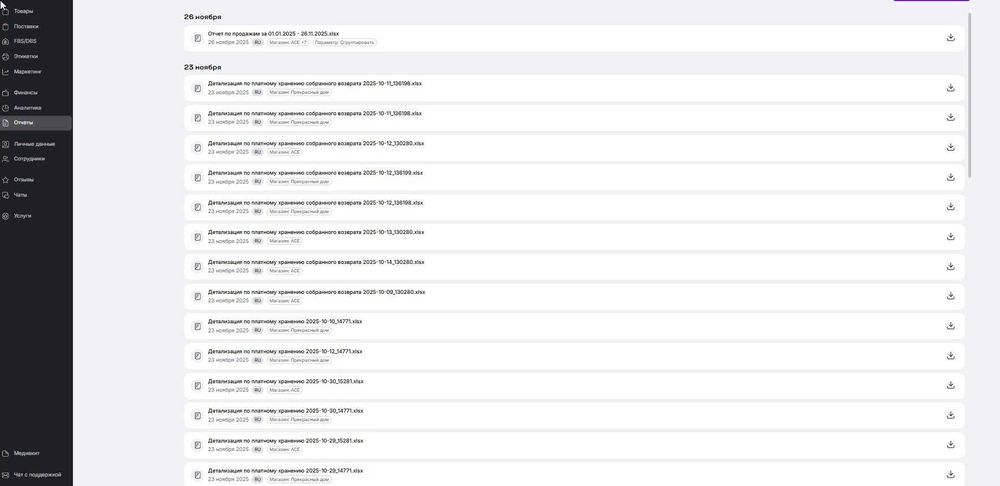Click document icon of 2025-10-13_130280.xlsx row
This screenshot has height=486, width=1000.
coord(198,237)
